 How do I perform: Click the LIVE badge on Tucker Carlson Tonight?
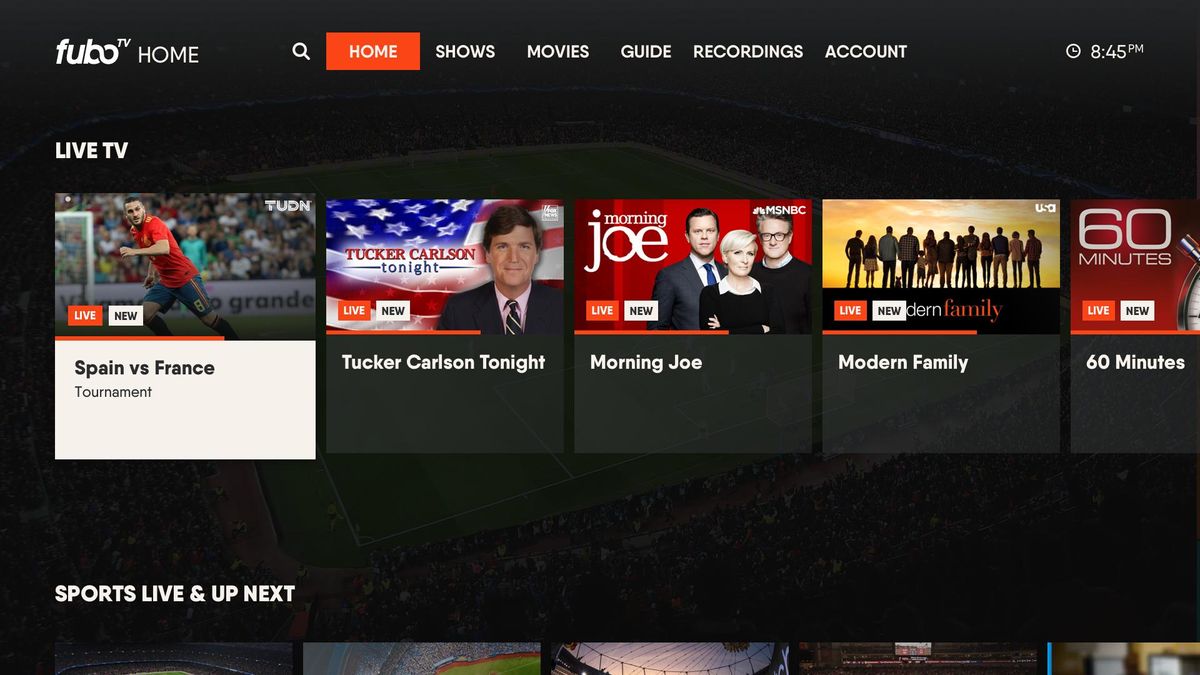point(354,311)
